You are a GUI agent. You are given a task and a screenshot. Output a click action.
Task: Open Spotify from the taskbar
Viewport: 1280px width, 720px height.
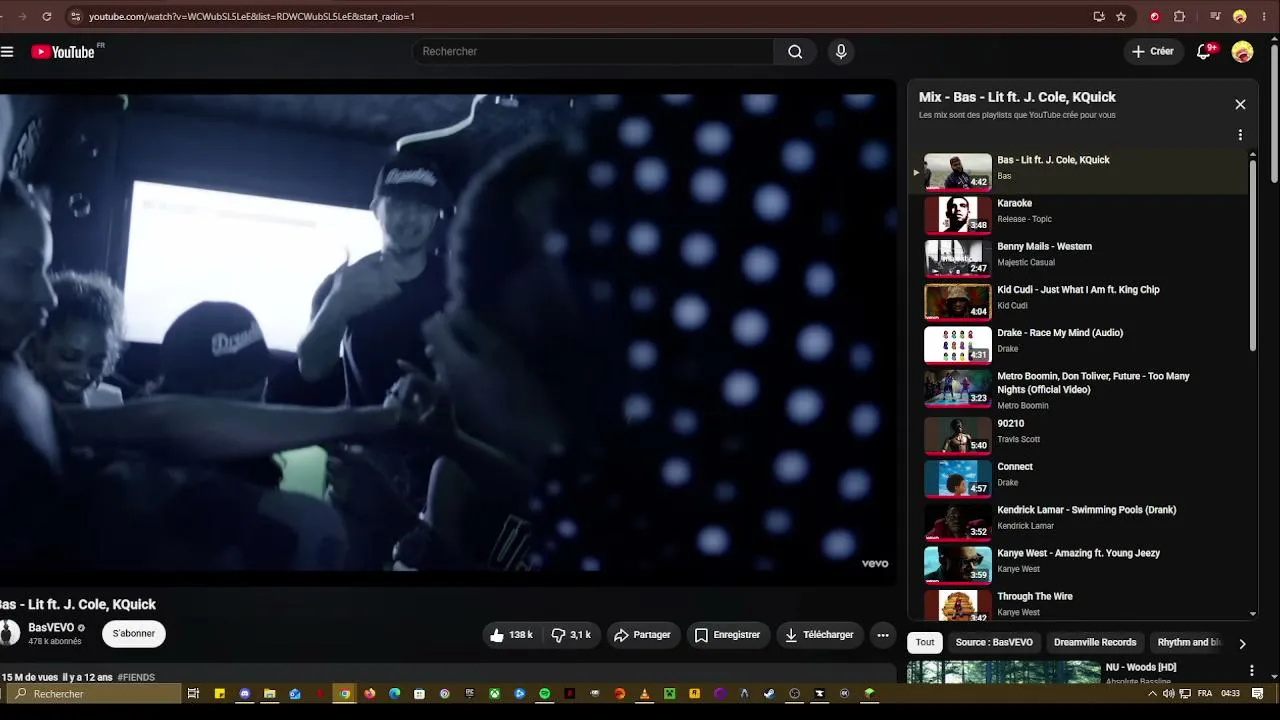click(544, 694)
